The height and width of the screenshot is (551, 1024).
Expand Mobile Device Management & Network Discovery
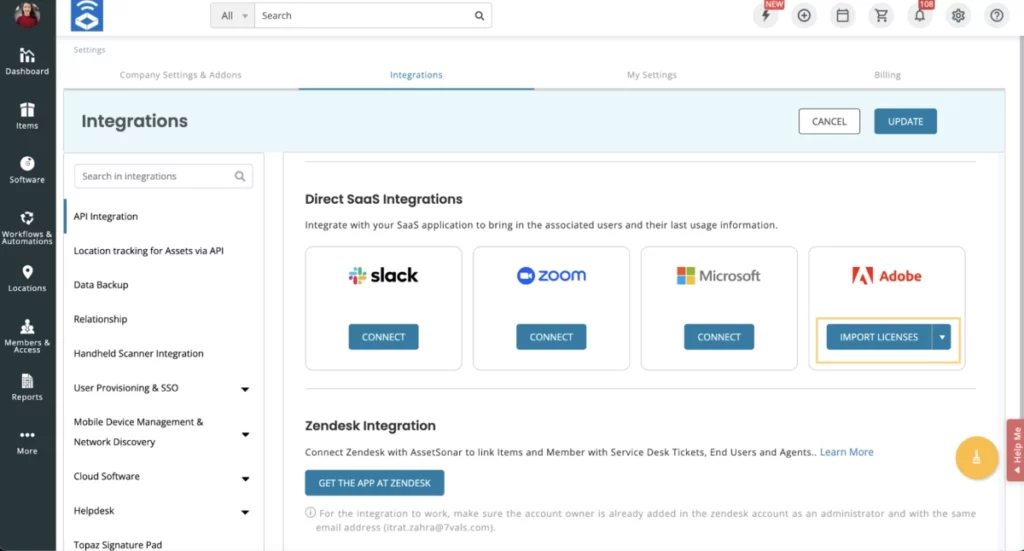pos(245,434)
